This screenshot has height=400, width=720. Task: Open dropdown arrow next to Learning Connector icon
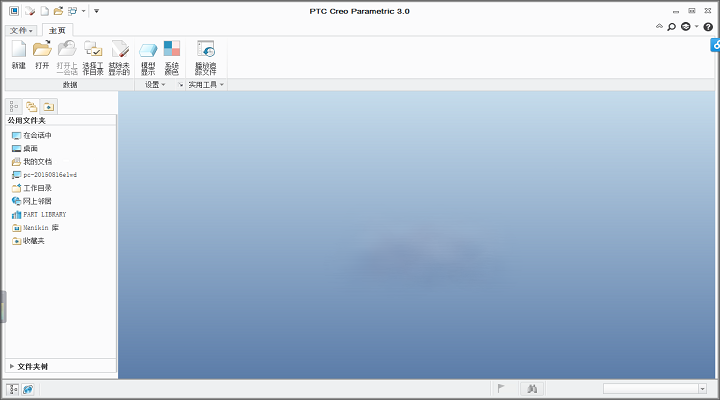697,27
